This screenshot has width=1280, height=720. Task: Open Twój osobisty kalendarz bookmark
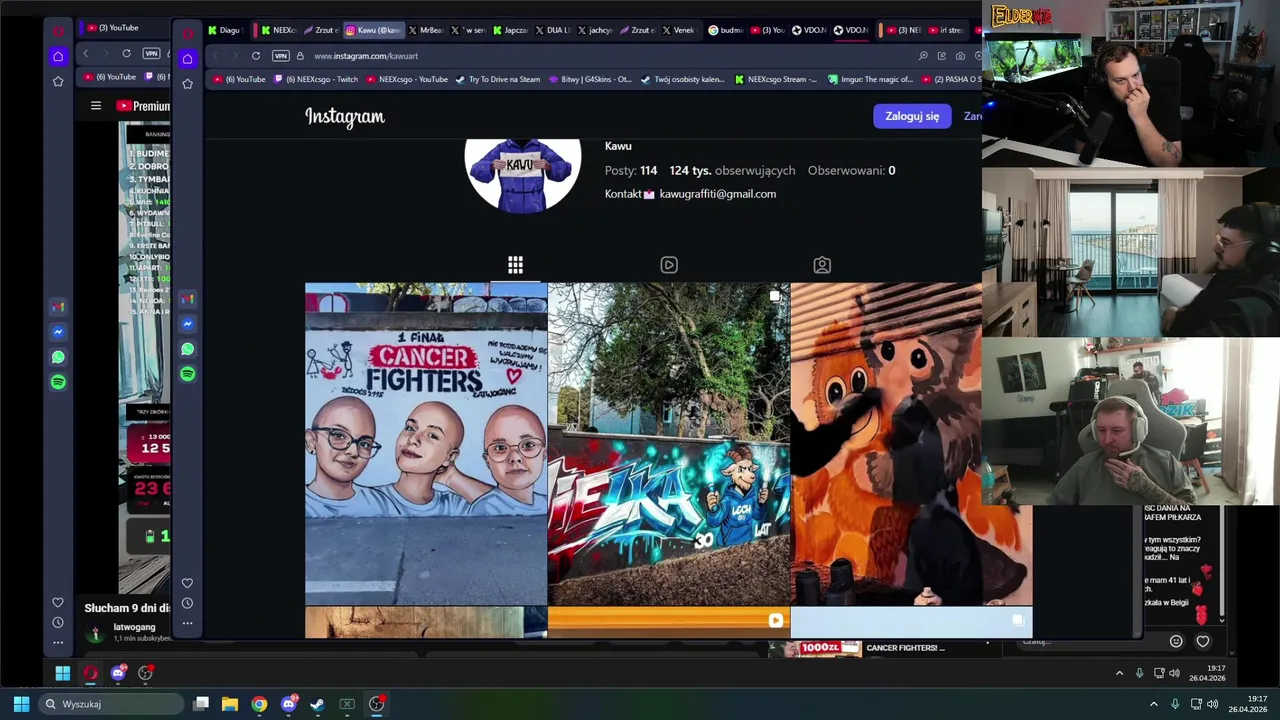point(682,79)
